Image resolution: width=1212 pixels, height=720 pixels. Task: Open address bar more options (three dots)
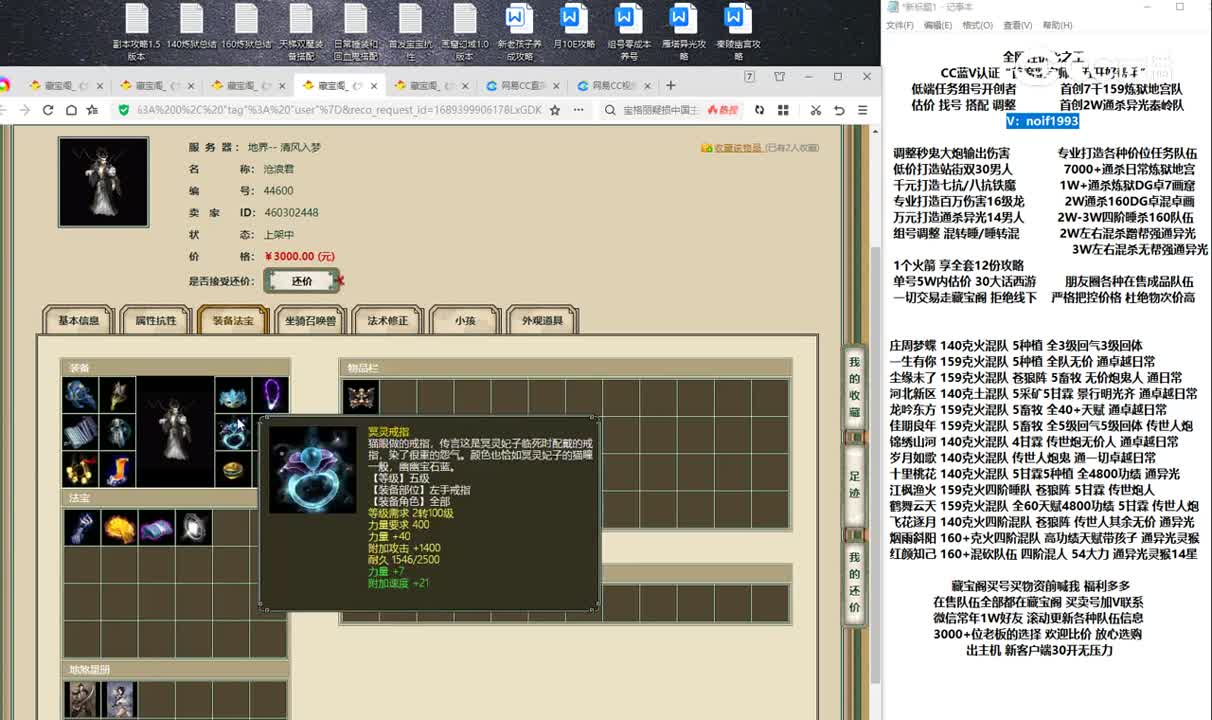[x=580, y=110]
